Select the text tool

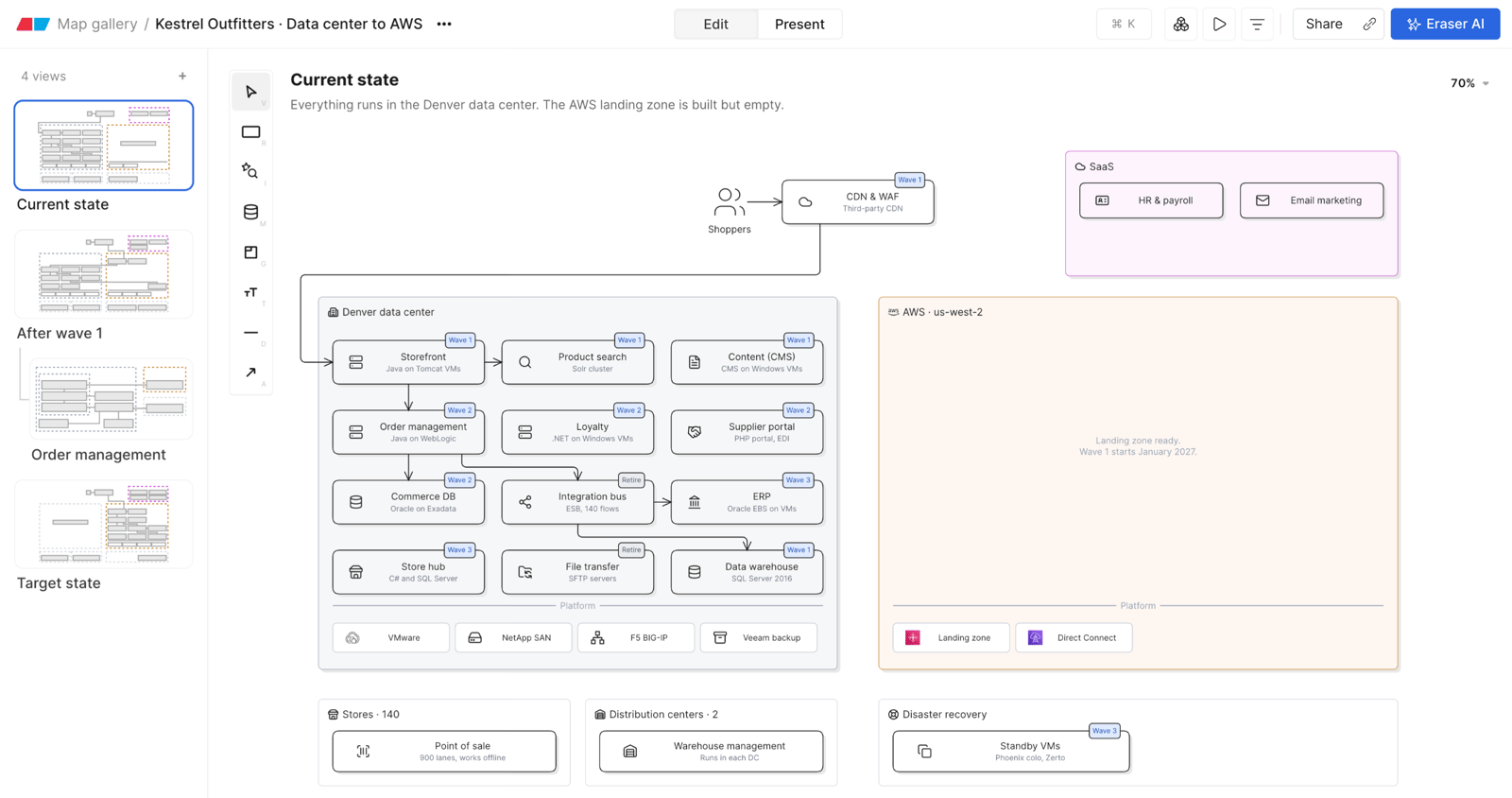pyautogui.click(x=250, y=292)
